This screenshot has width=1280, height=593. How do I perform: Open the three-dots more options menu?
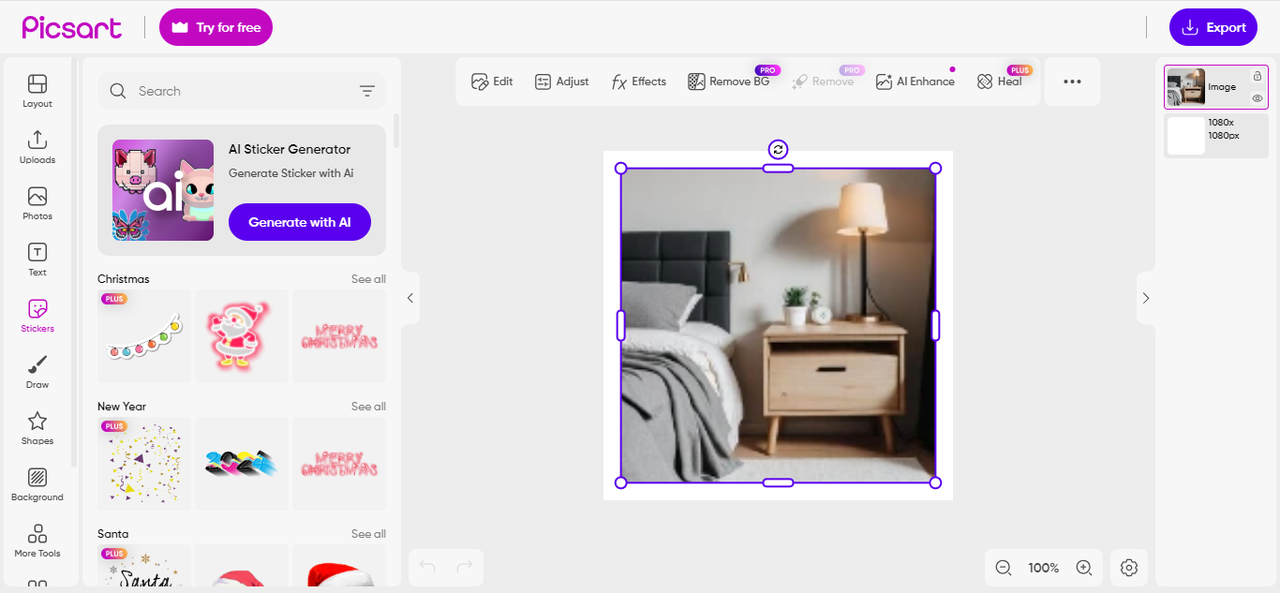[x=1072, y=82]
